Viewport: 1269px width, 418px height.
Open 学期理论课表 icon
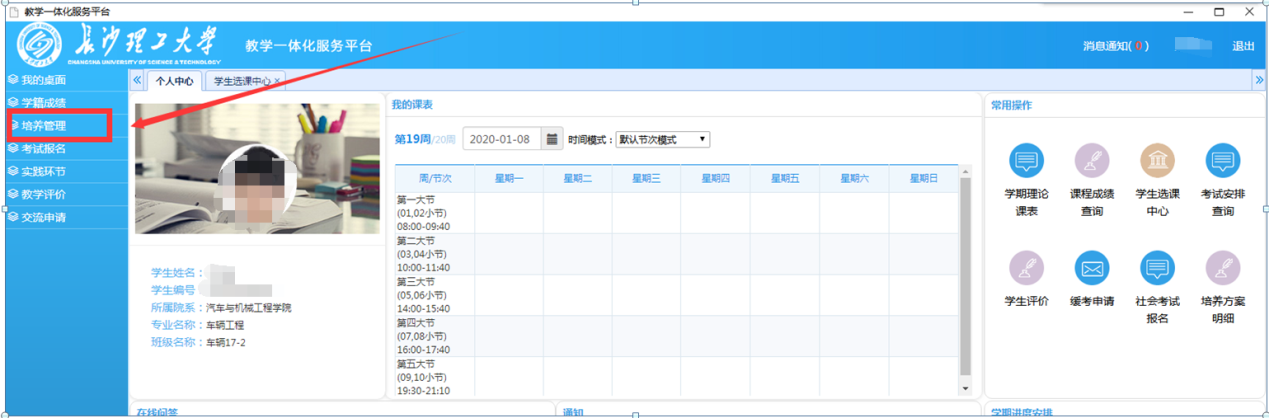(1026, 161)
